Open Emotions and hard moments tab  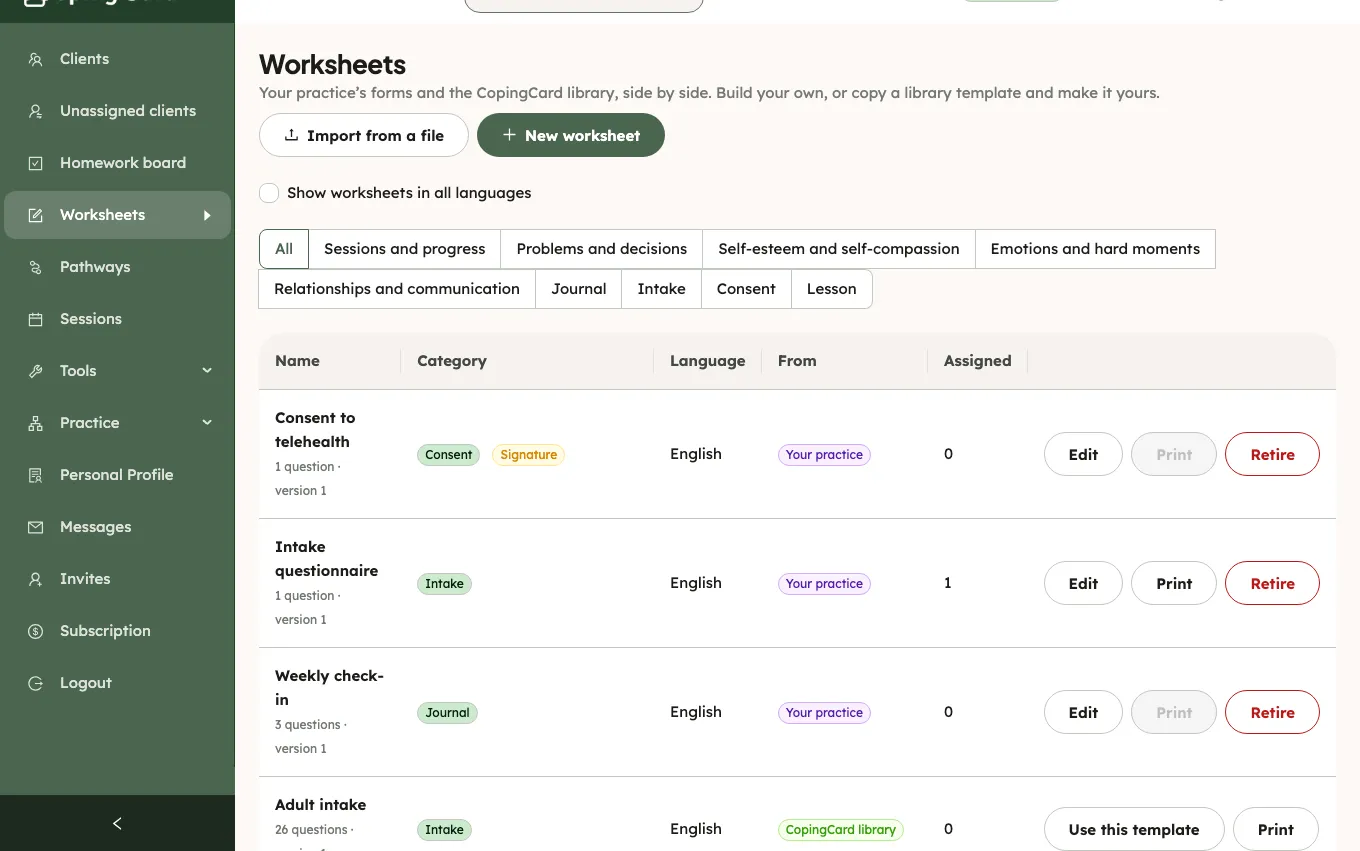click(1095, 249)
